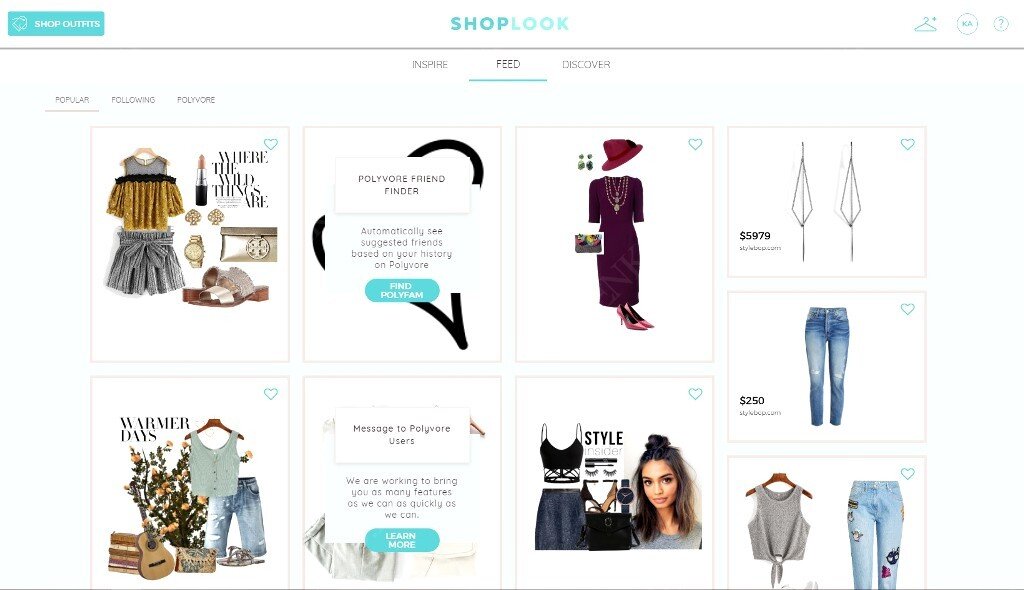Heart the $250 jeans item
This screenshot has width=1024, height=590.
pyautogui.click(x=908, y=308)
